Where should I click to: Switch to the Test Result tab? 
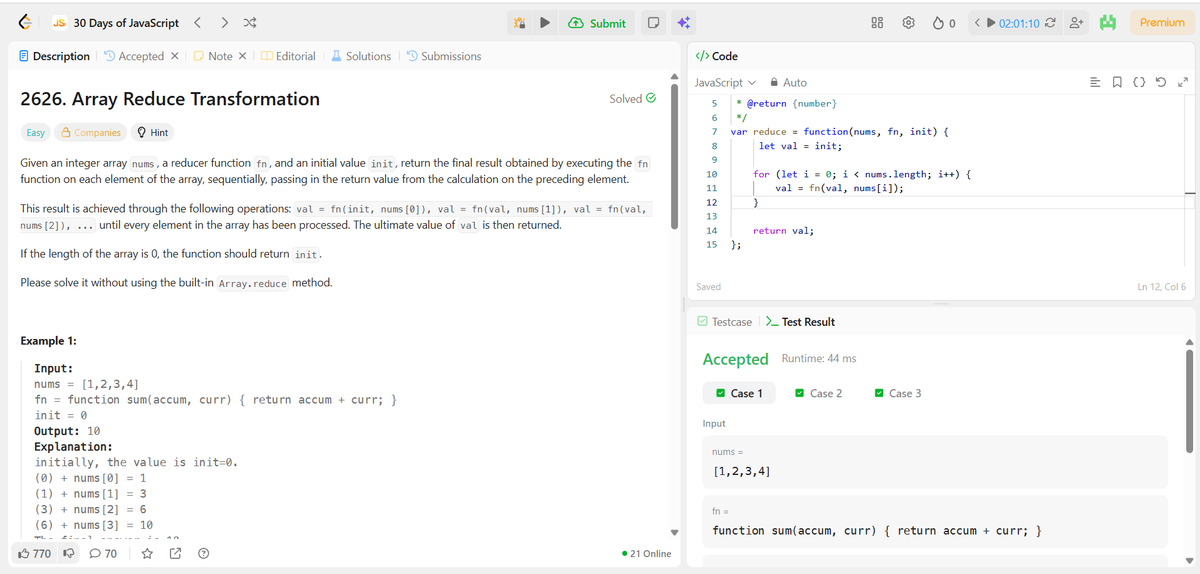point(800,322)
